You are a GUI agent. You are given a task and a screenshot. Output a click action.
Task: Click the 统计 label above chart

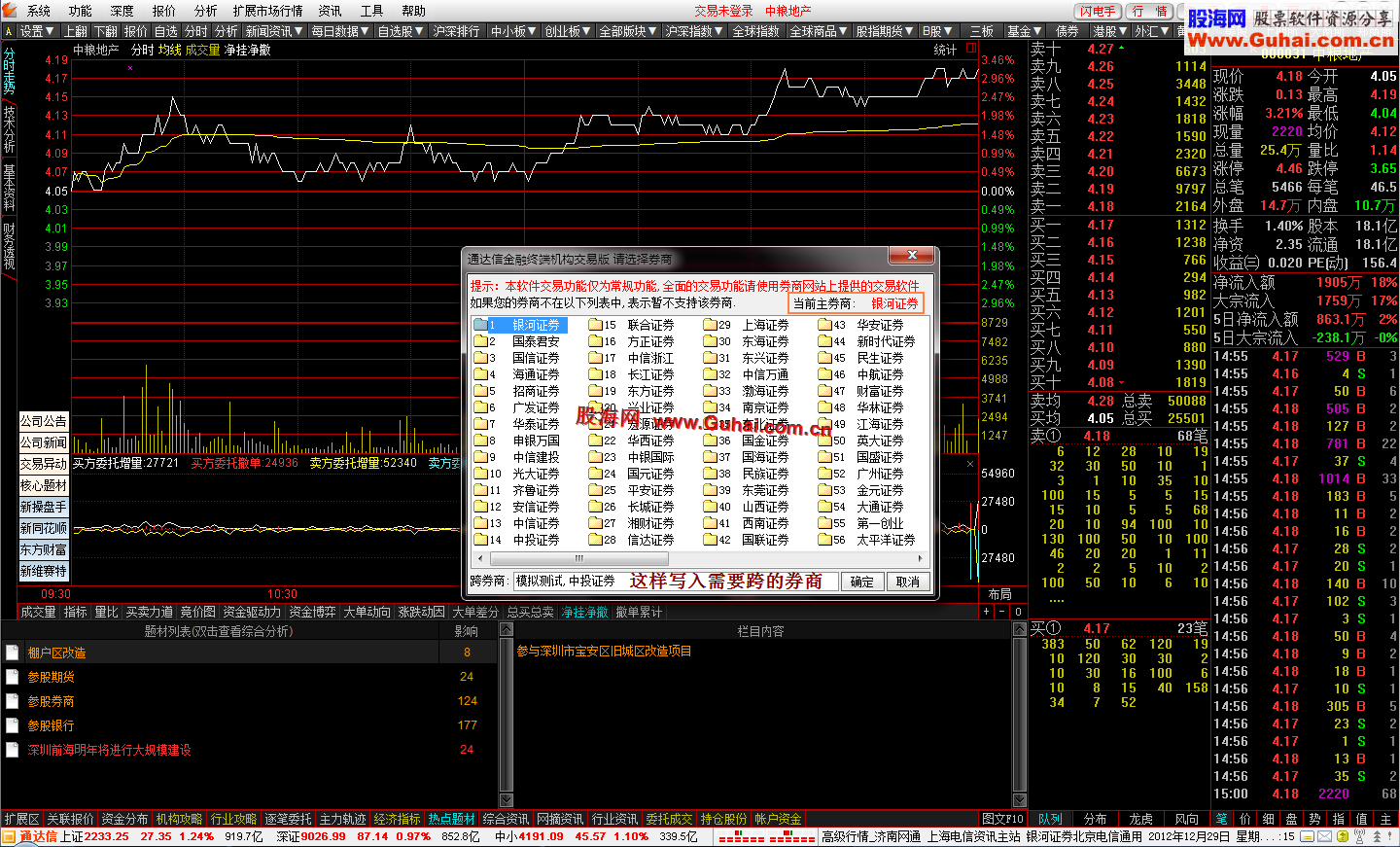coord(945,50)
